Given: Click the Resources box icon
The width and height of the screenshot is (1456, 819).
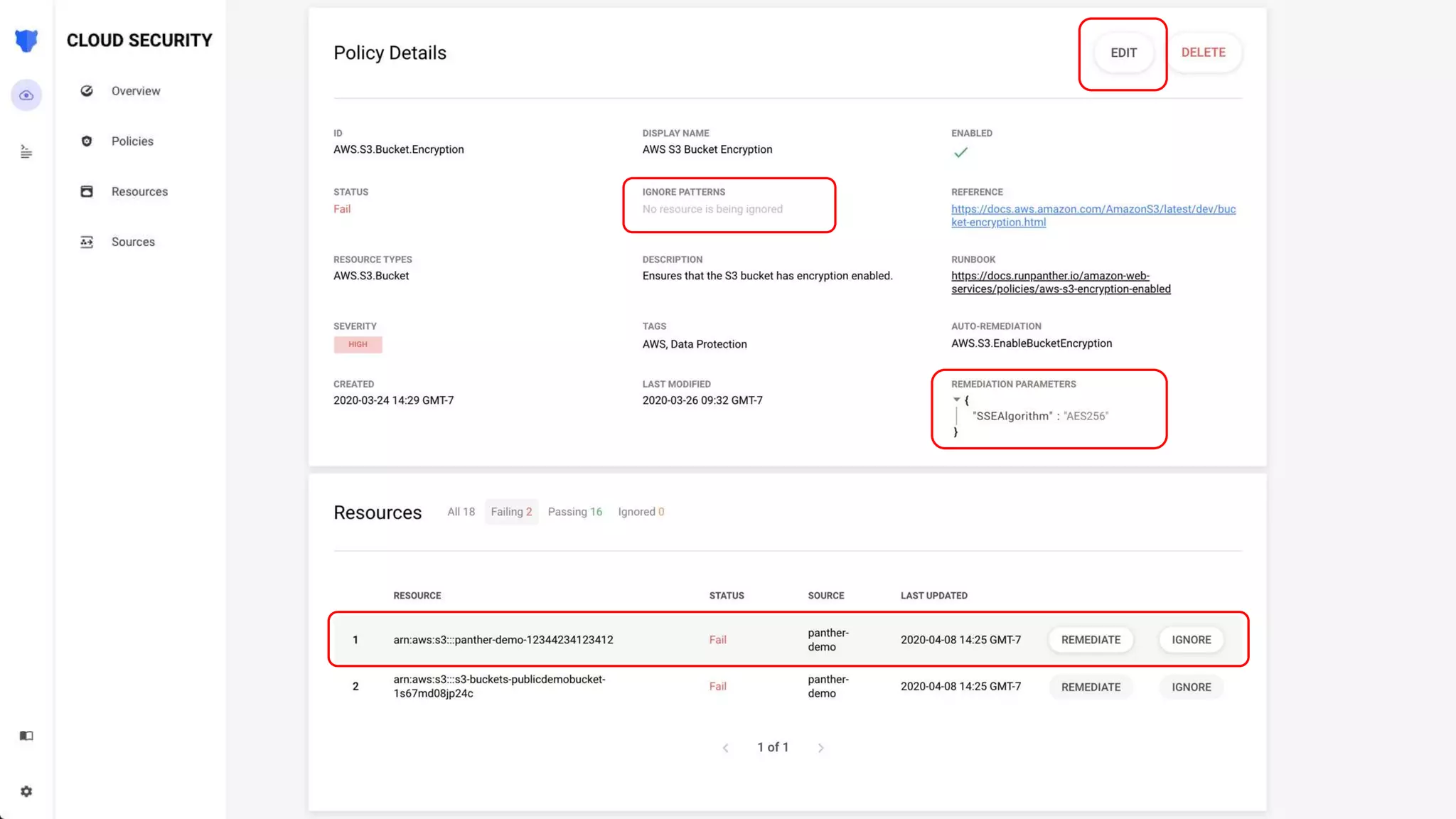Looking at the screenshot, I should (x=87, y=191).
